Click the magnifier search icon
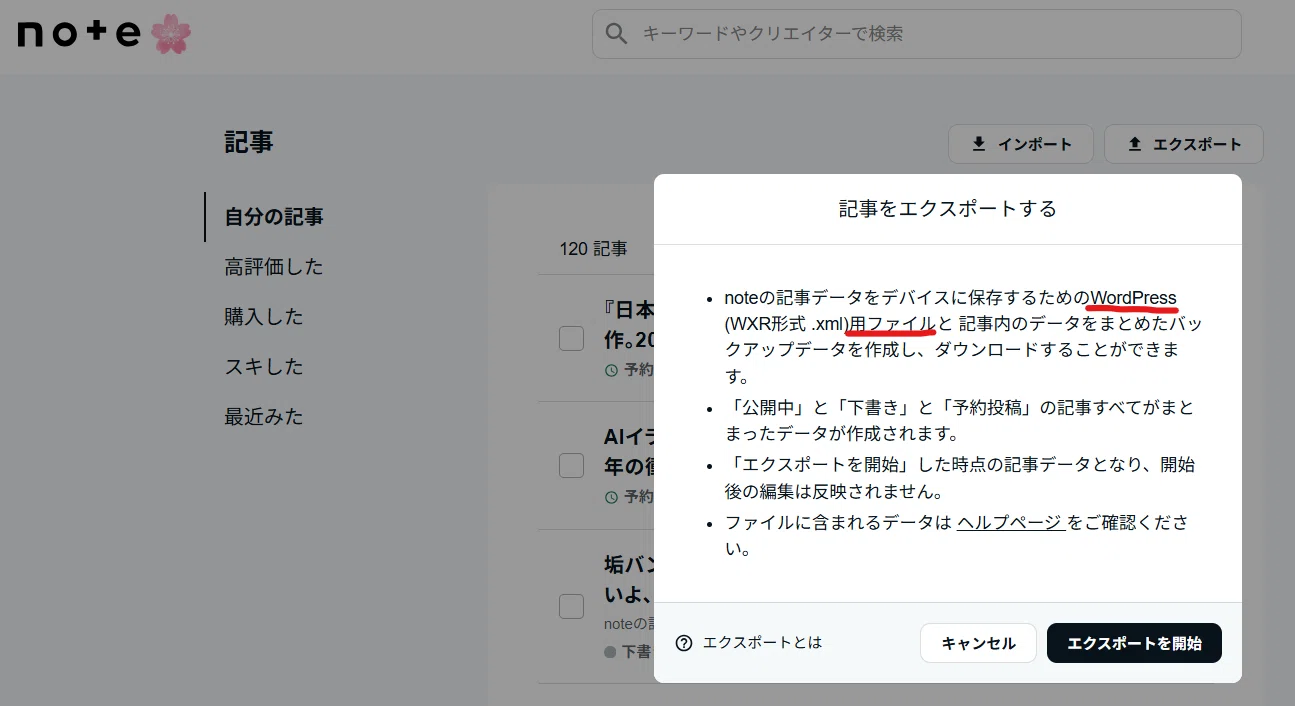This screenshot has height=706, width=1295. tap(618, 34)
